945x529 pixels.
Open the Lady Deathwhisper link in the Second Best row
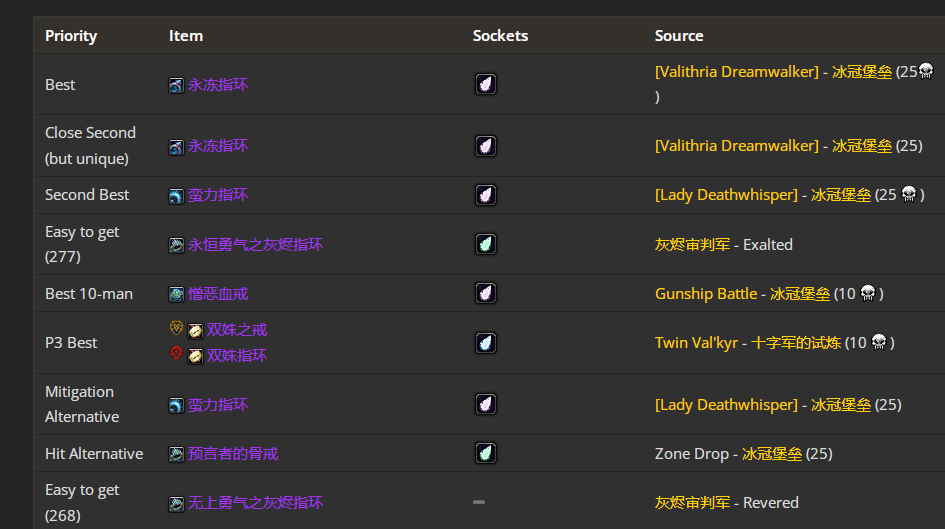click(x=726, y=194)
